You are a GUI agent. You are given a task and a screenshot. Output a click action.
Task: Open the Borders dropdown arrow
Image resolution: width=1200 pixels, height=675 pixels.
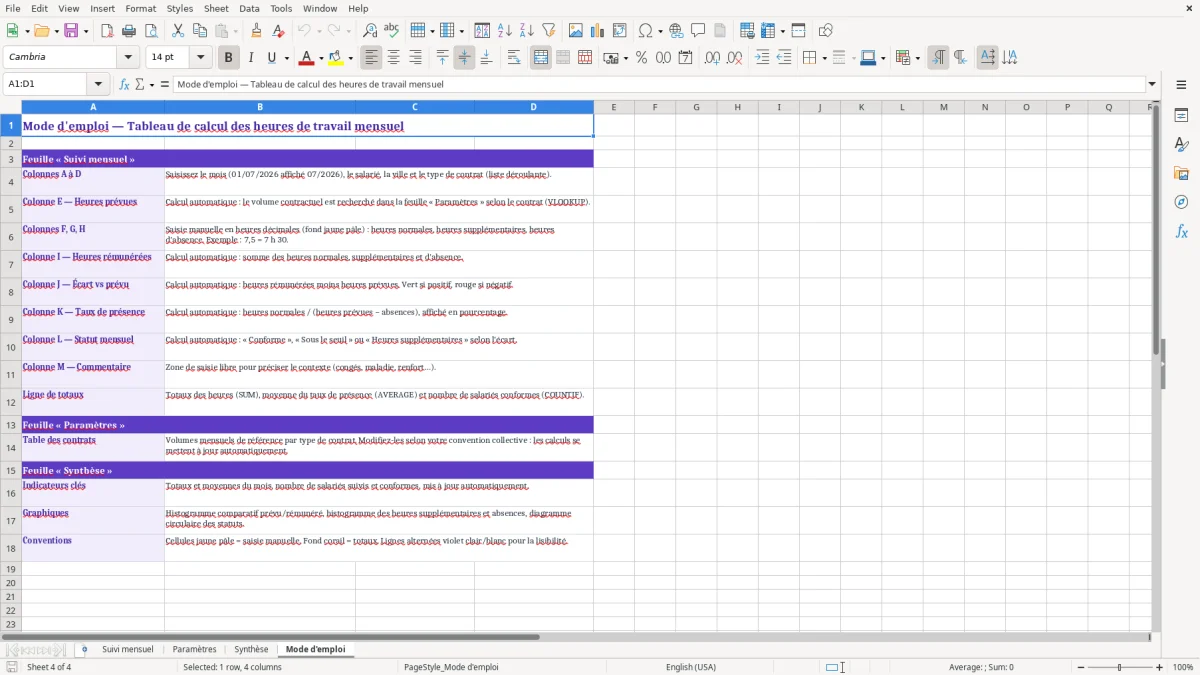tap(823, 58)
